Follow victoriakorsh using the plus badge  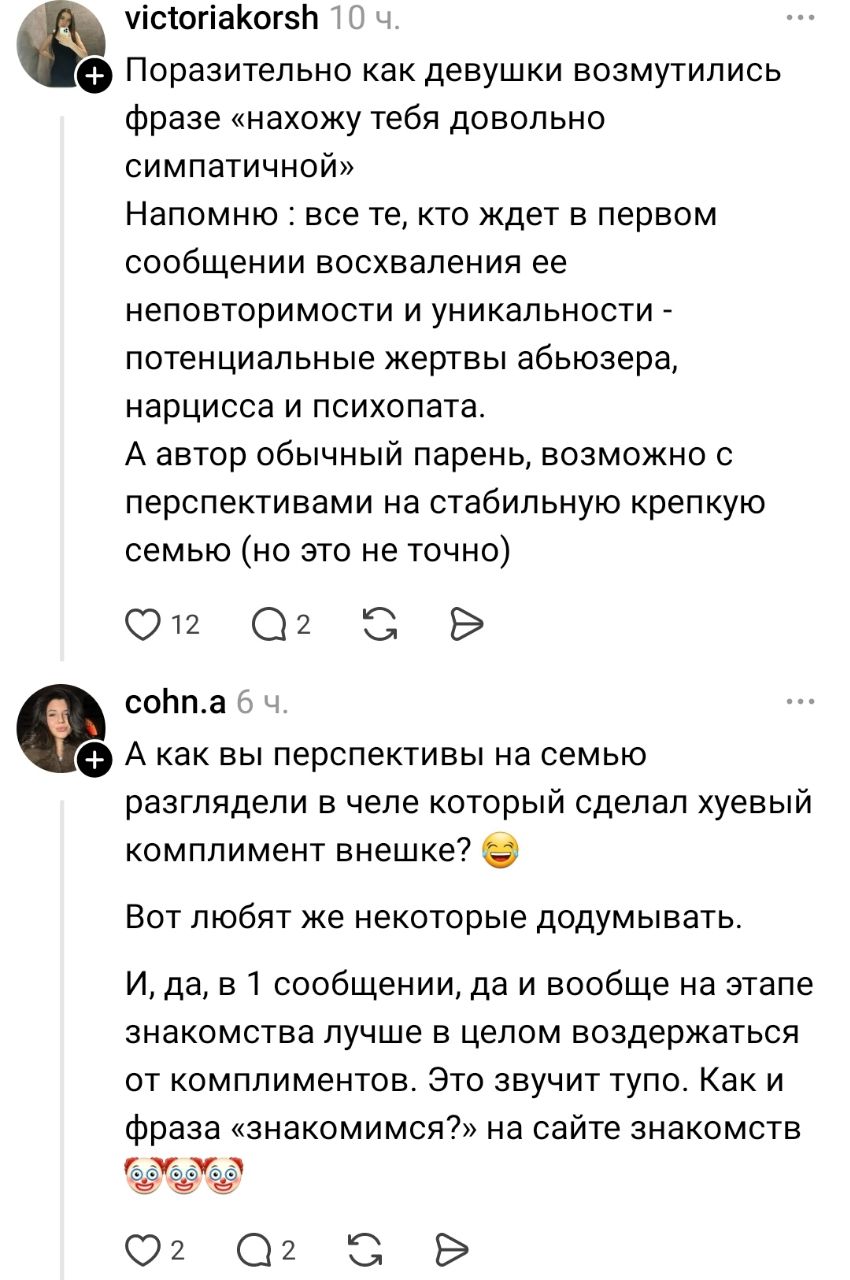tap(93, 75)
